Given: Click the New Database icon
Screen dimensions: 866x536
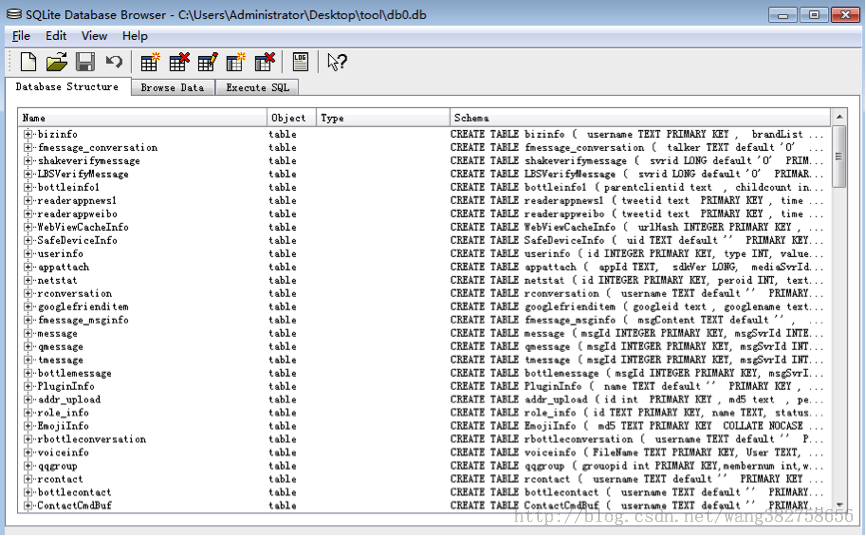Looking at the screenshot, I should coord(28,62).
